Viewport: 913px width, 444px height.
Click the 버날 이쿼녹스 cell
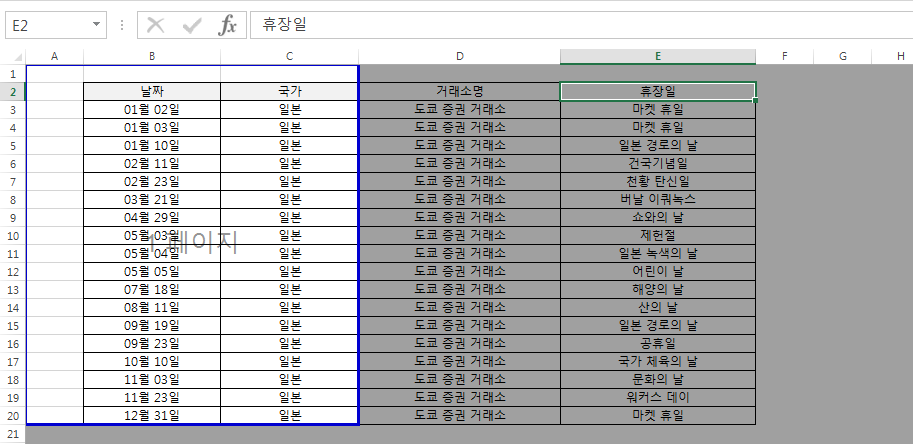[x=658, y=200]
